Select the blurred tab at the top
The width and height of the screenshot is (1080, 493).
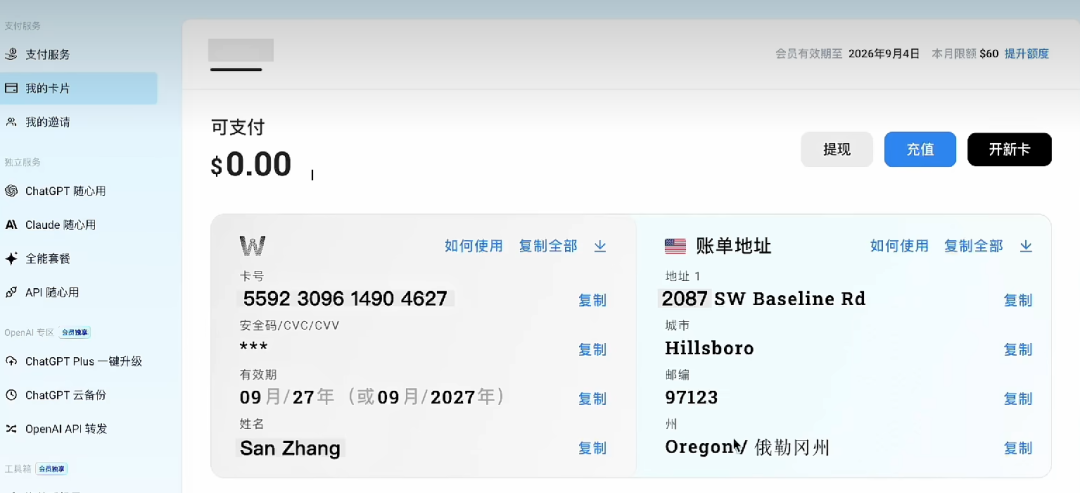241,51
